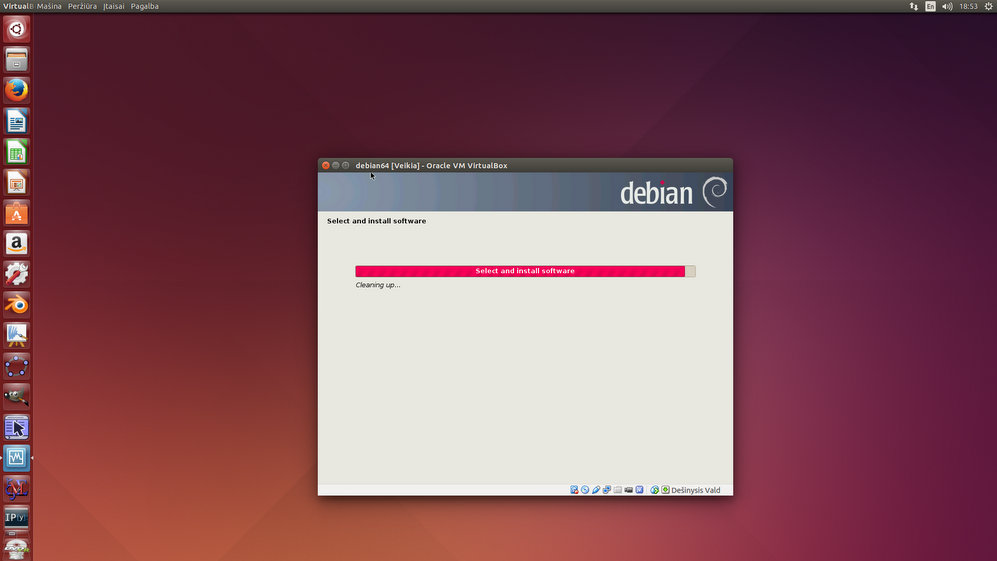Launch Blender from the dock
Image resolution: width=997 pixels, height=561 pixels.
16,304
